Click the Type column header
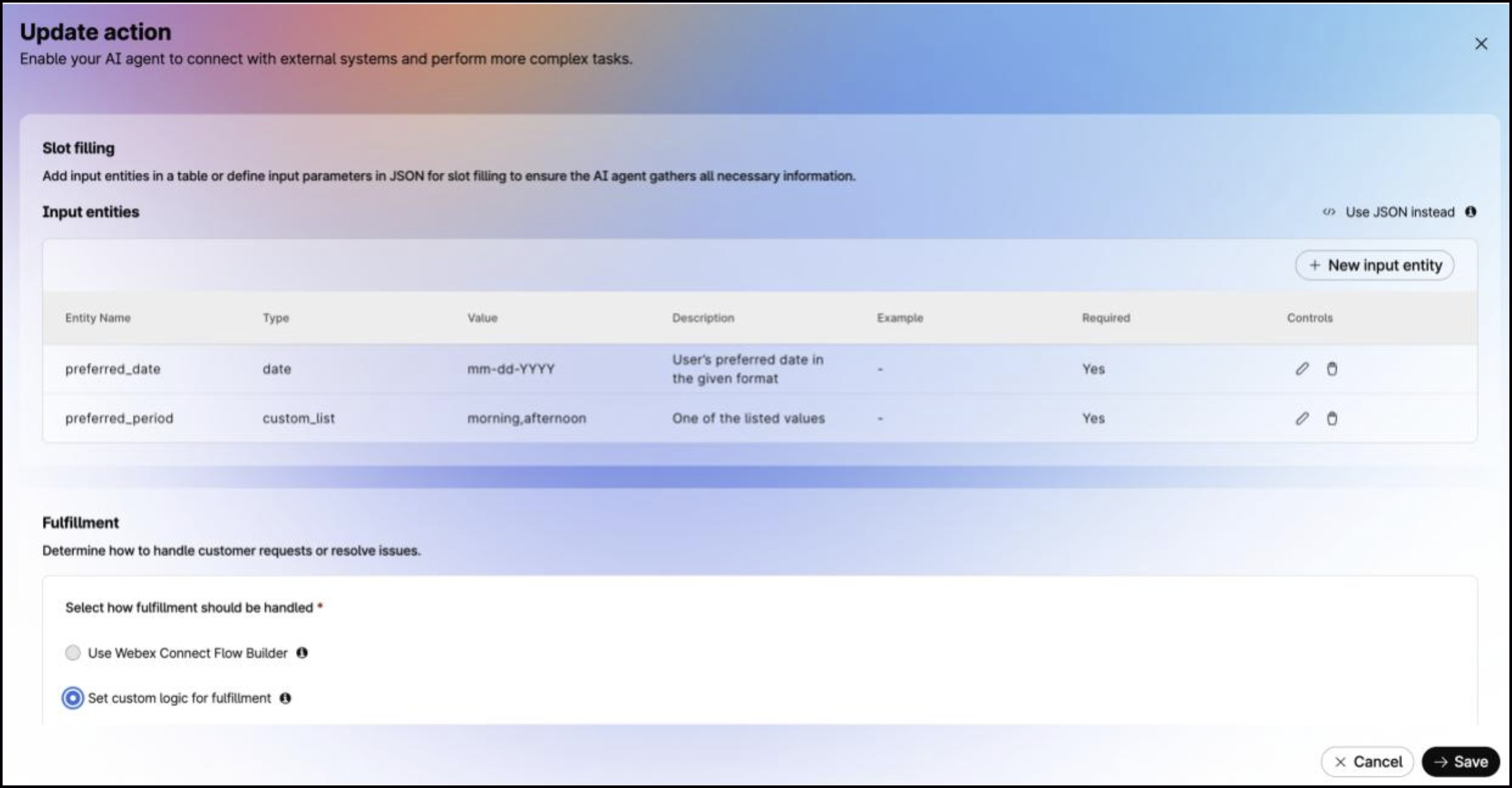Image resolution: width=1512 pixels, height=788 pixels. tap(276, 318)
